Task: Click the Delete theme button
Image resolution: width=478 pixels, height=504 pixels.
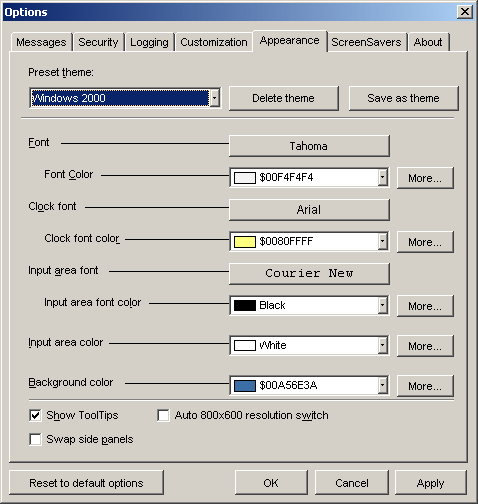Action: 284,98
